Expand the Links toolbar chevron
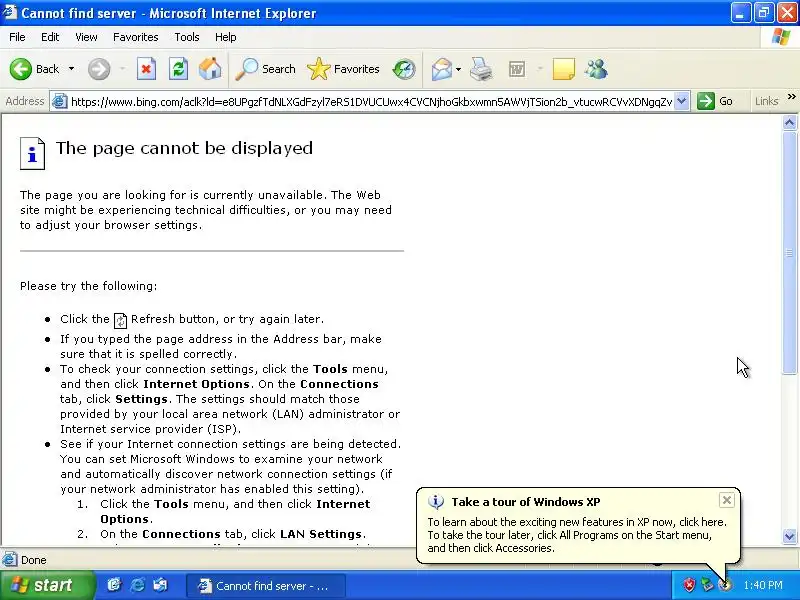The height and width of the screenshot is (600, 800). point(791,96)
